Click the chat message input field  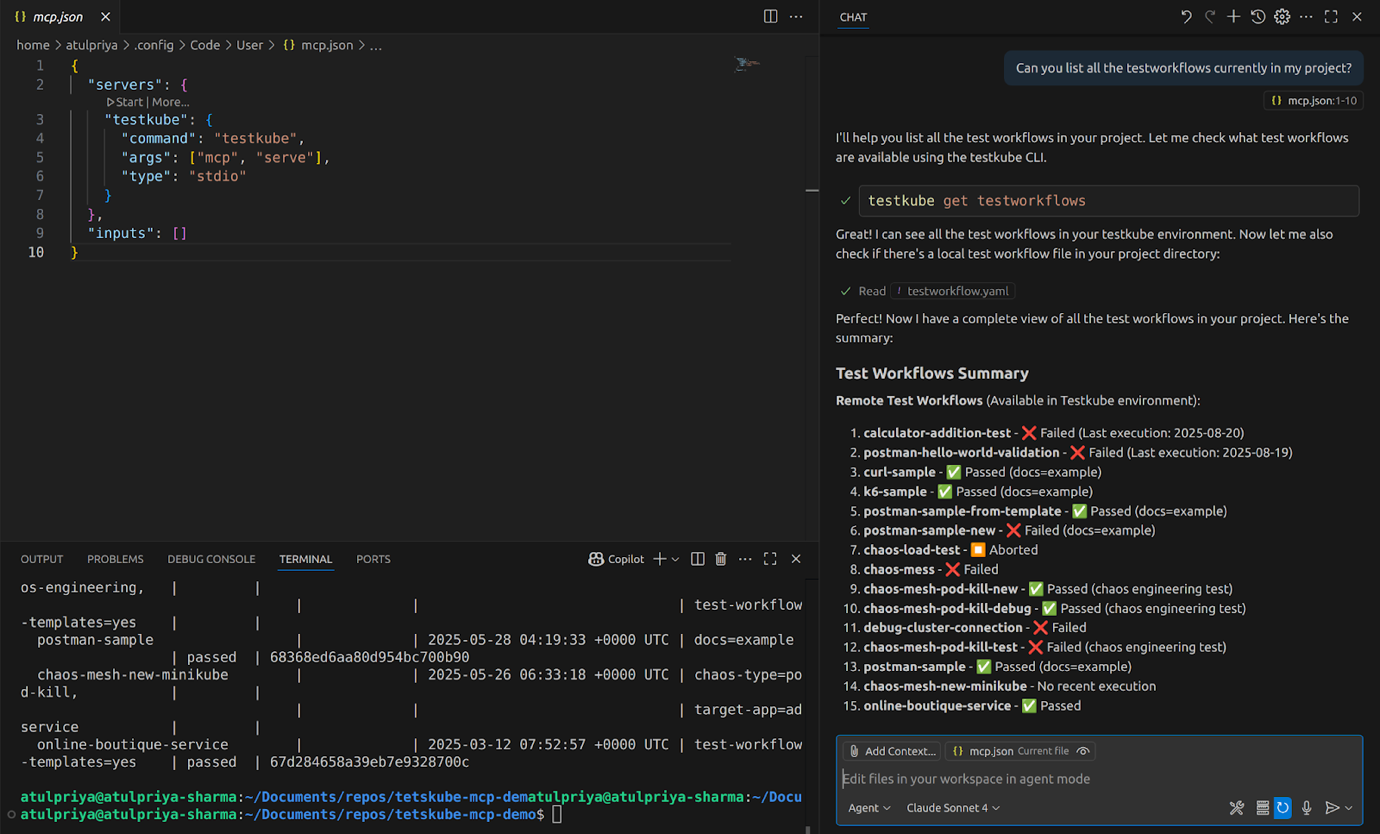[1030, 779]
